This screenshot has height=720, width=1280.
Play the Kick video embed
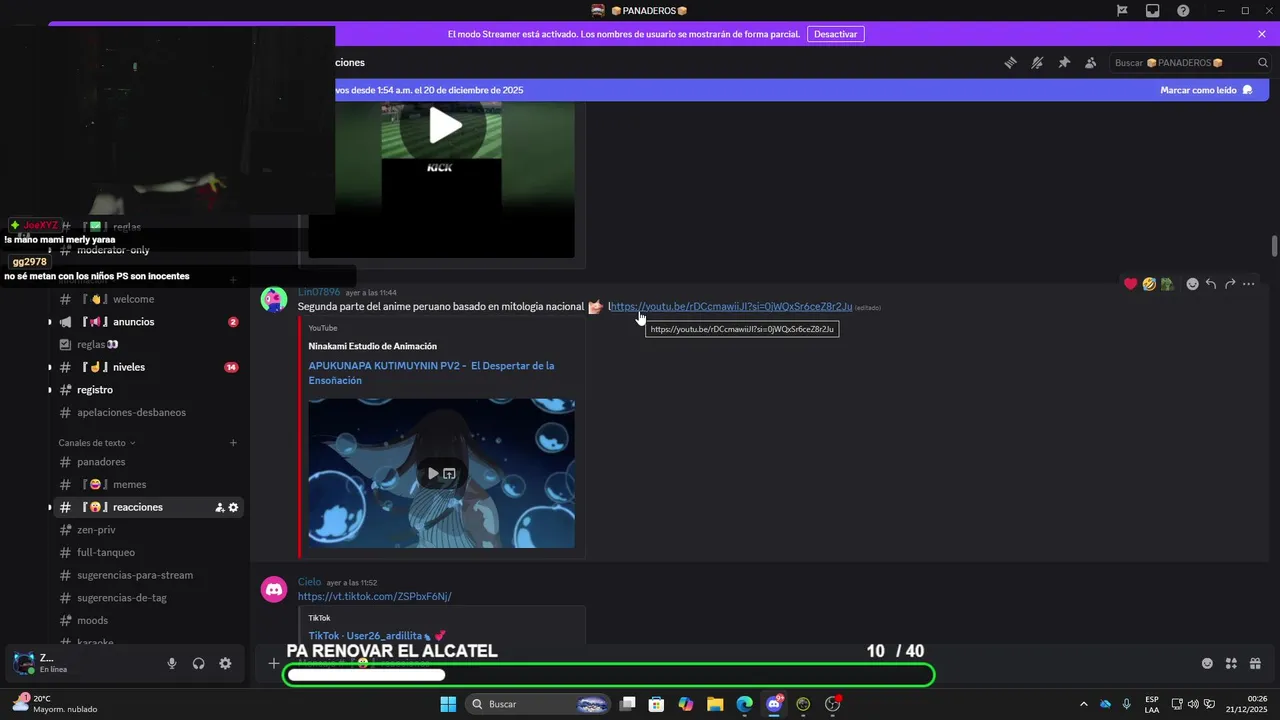point(445,126)
